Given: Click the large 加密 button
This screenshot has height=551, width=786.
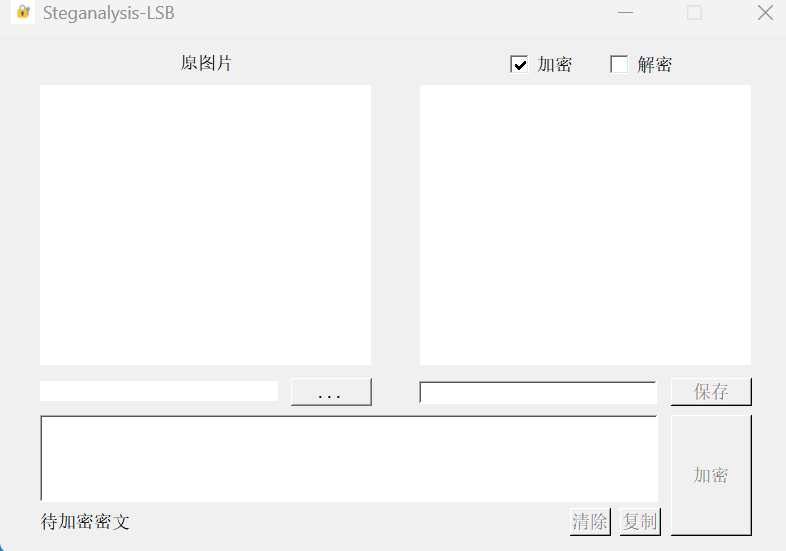Looking at the screenshot, I should click(x=711, y=475).
